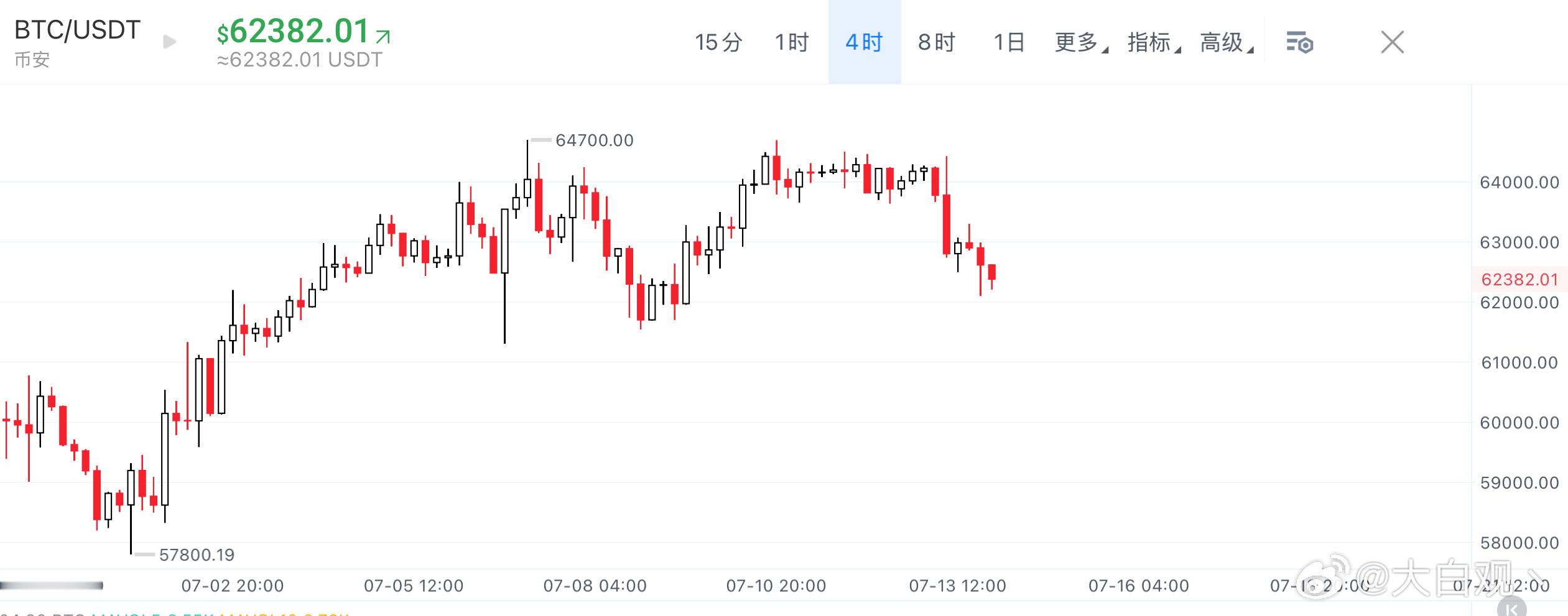
Task: Open the 指标 indicators dropdown
Action: pyautogui.click(x=1154, y=42)
